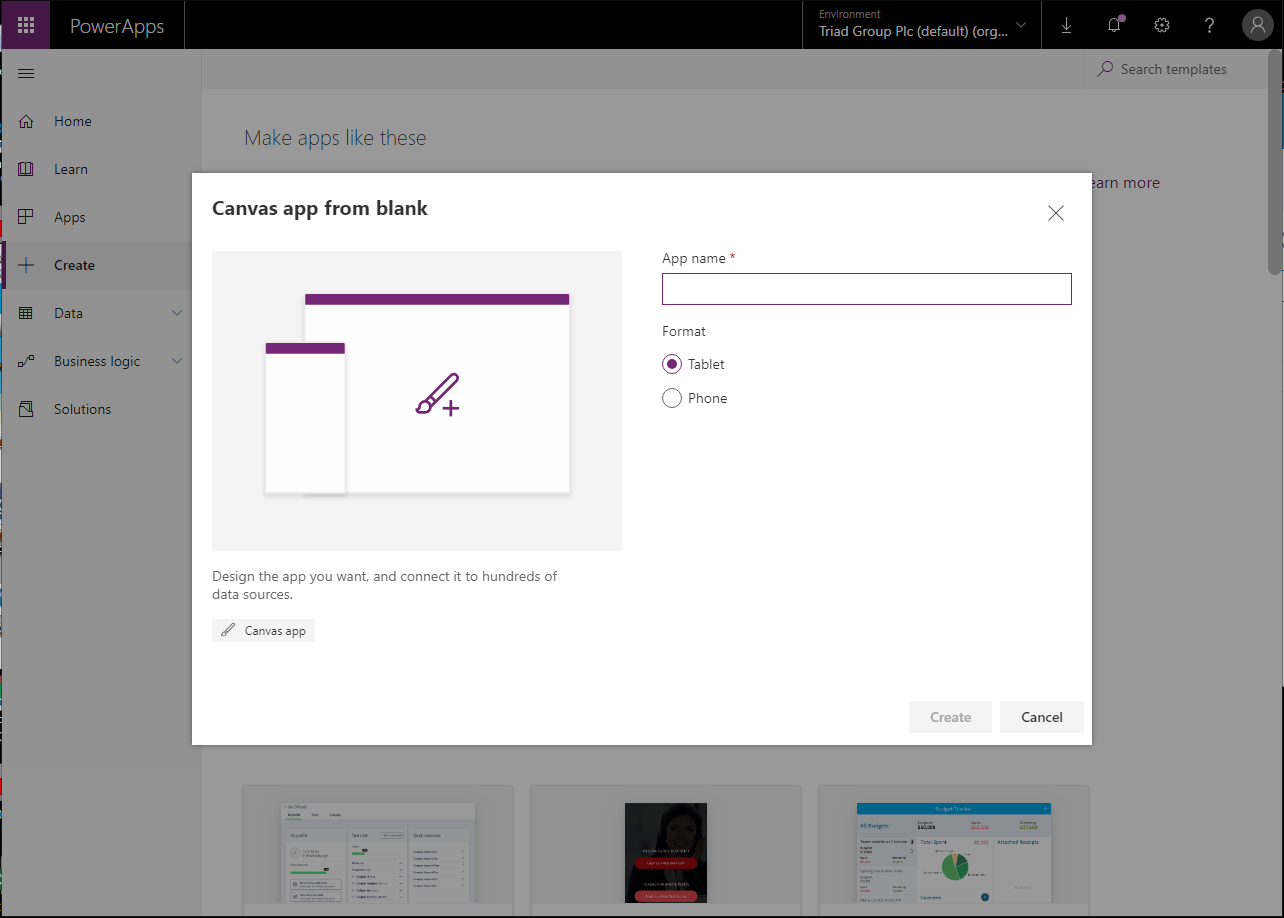Image resolution: width=1284 pixels, height=918 pixels.
Task: Click the disabled Create button
Action: click(950, 717)
